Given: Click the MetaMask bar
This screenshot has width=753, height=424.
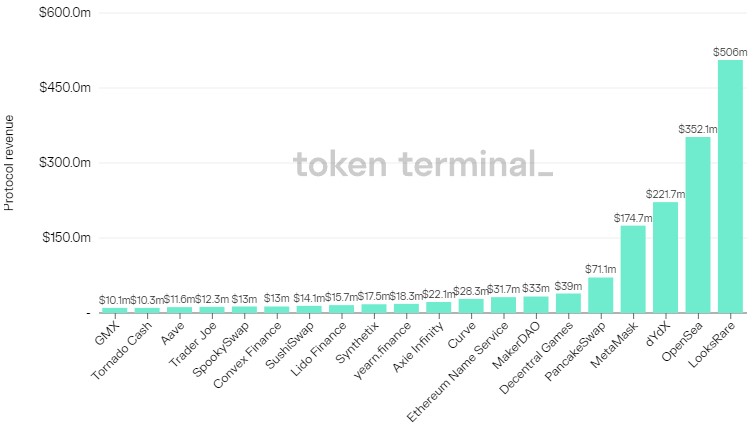Looking at the screenshot, I should click(633, 269).
